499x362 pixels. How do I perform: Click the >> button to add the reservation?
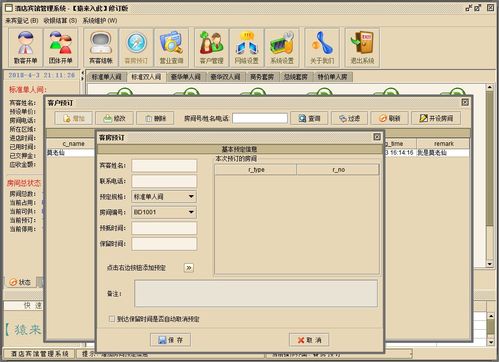tap(189, 268)
